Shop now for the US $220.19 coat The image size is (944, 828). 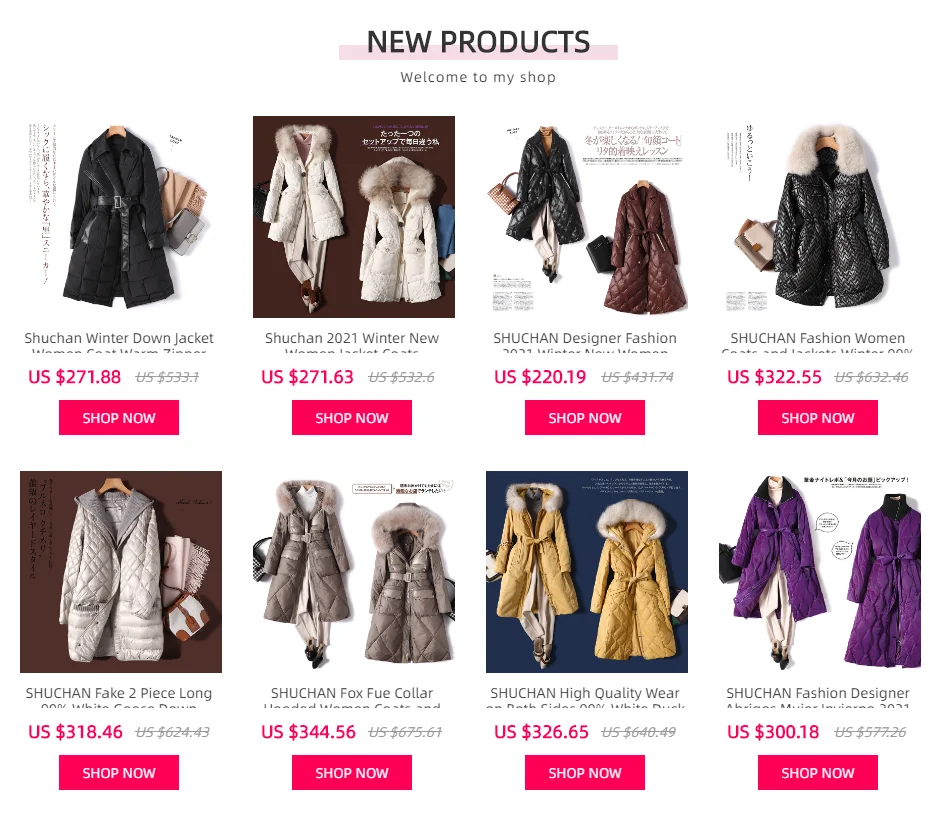point(585,418)
